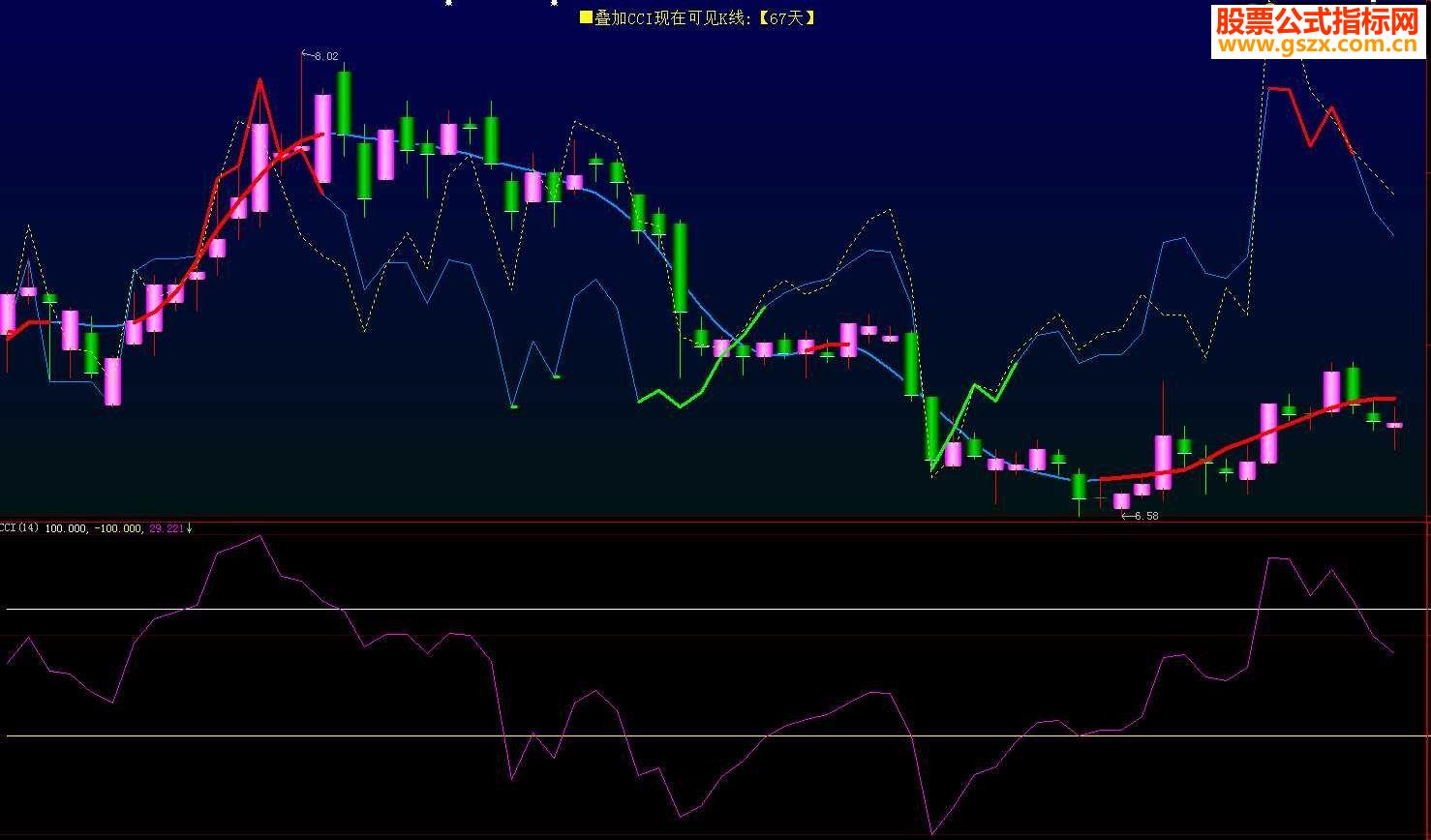
Task: Click the green down arrow beside 29.221
Action: tap(189, 528)
